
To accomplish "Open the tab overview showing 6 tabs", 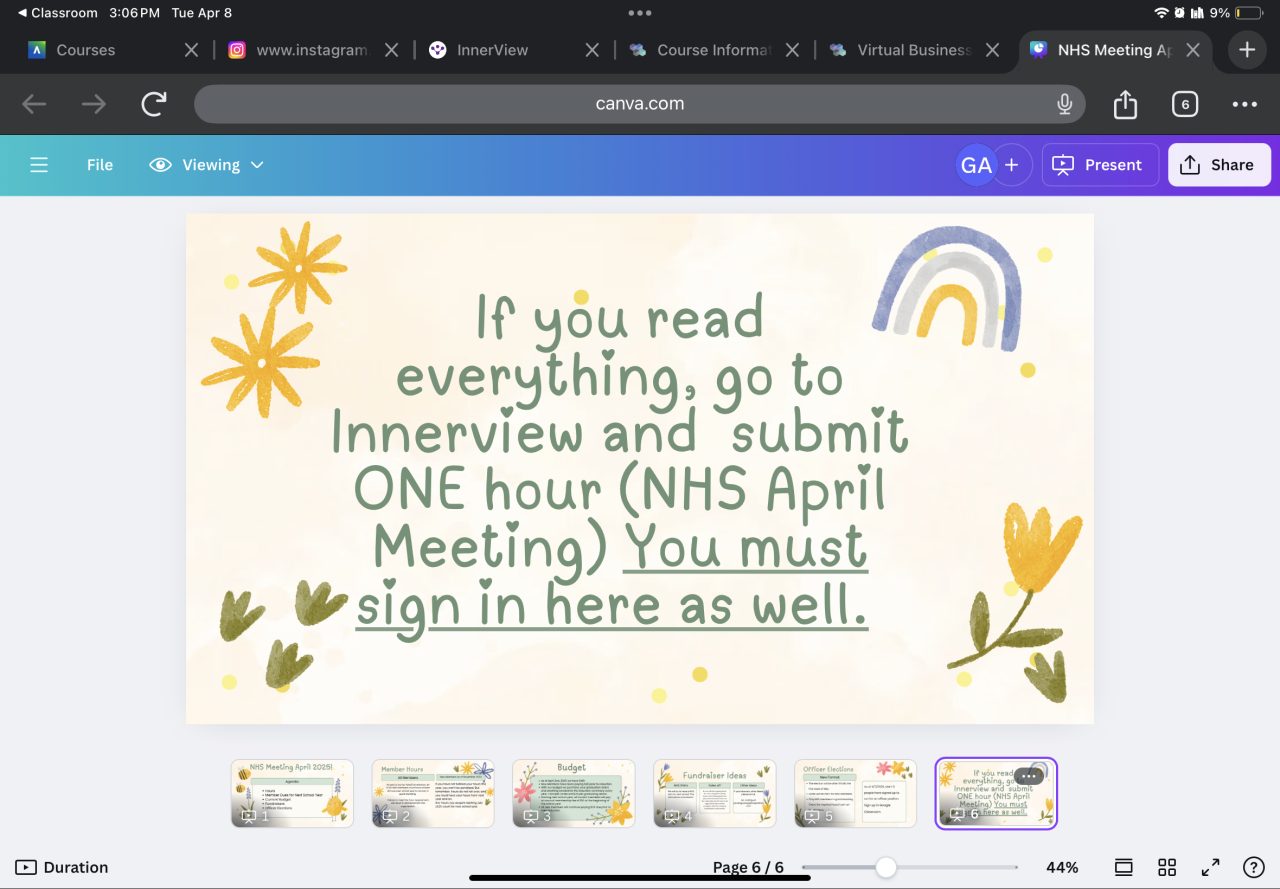I will point(1184,104).
